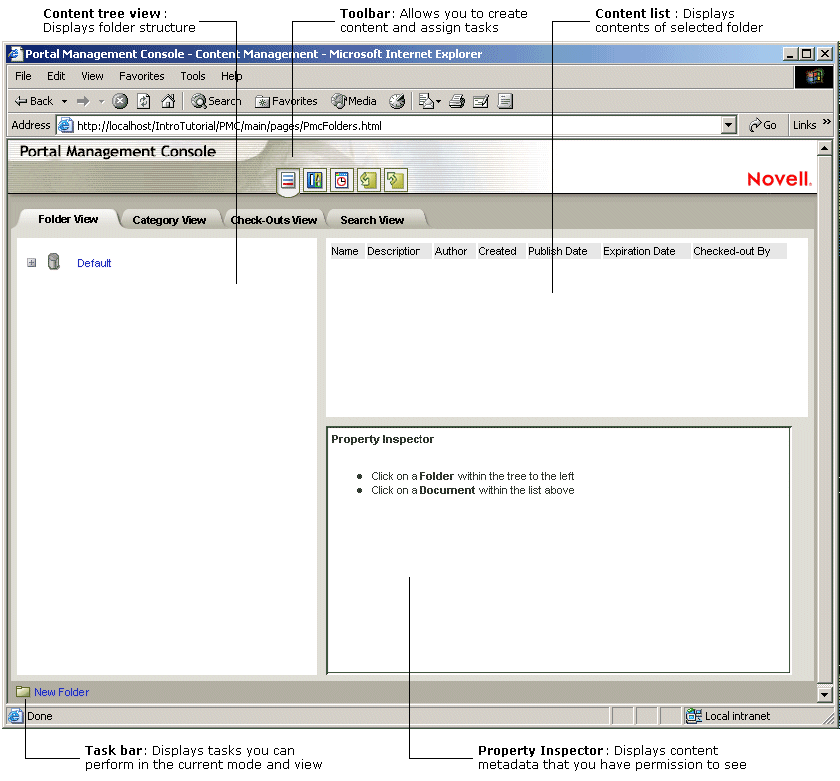
Task: Open the Mail button dropdown arrow
Action: pos(439,101)
